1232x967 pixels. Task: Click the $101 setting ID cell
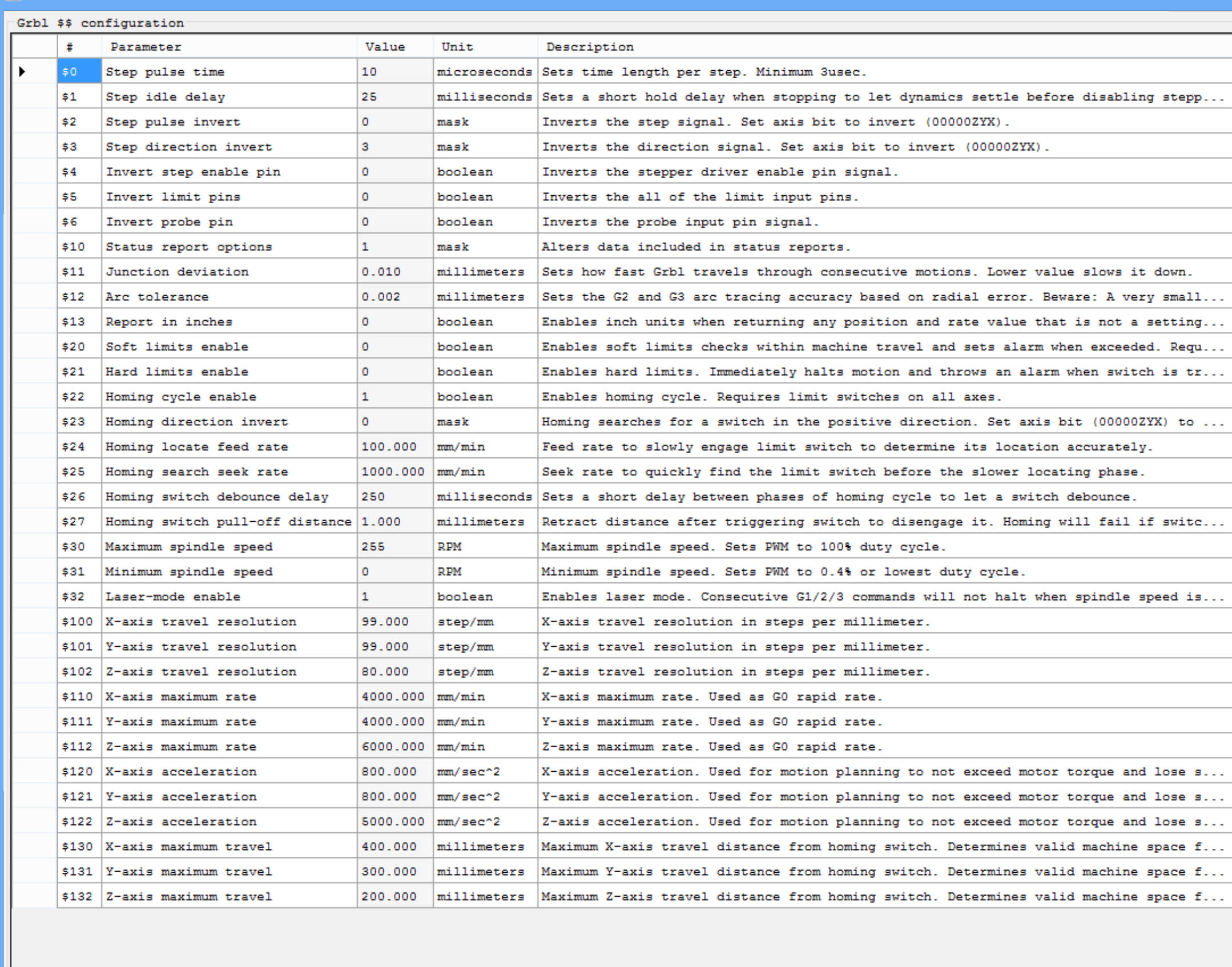(x=79, y=647)
